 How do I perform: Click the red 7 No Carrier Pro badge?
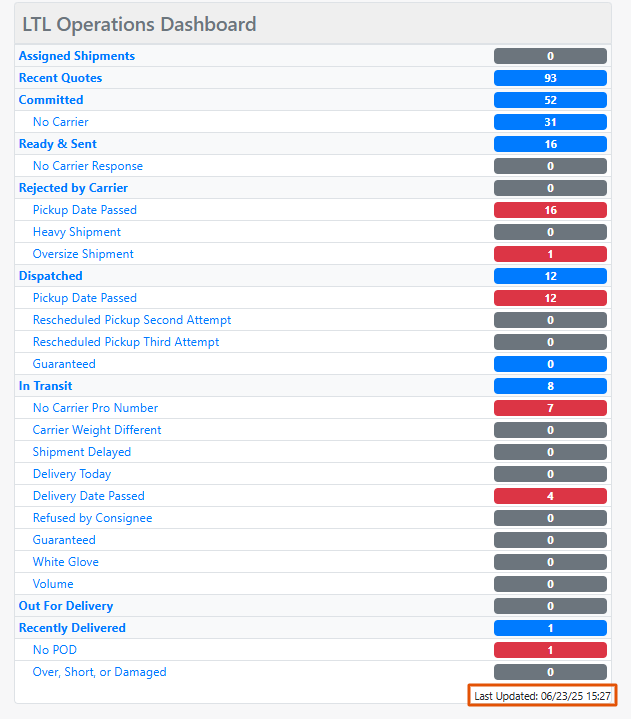pos(550,408)
